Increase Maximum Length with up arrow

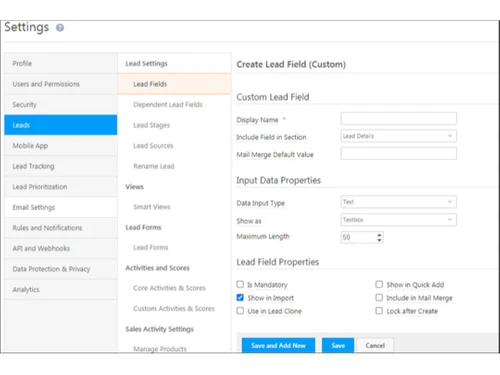point(379,235)
